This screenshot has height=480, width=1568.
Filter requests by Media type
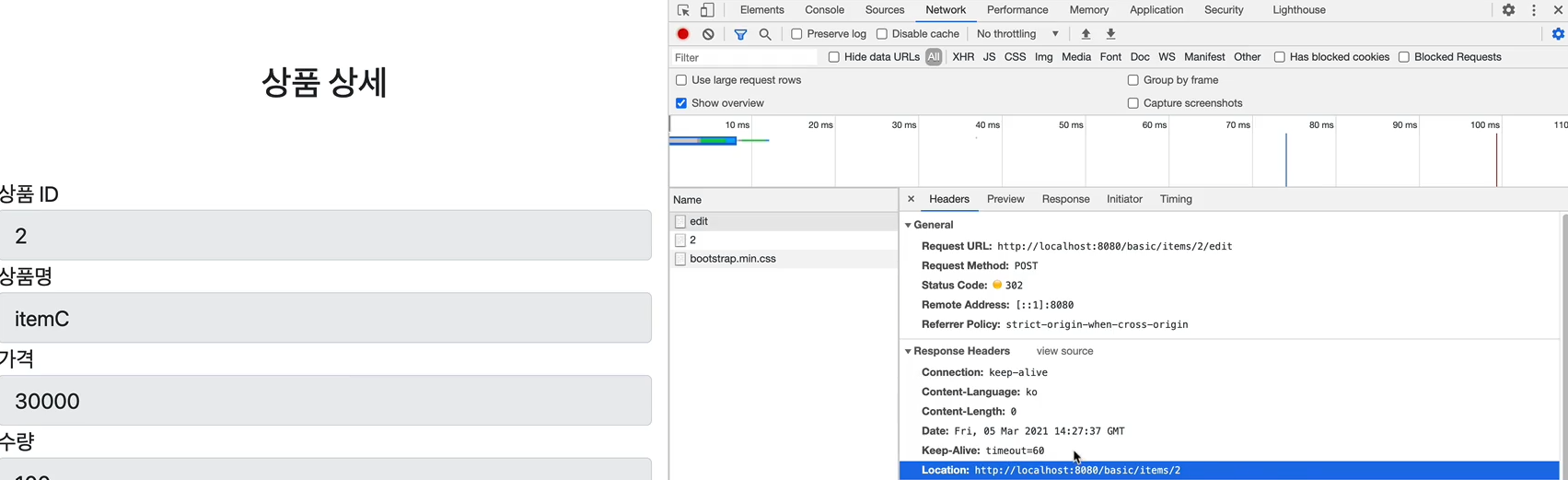(x=1075, y=57)
